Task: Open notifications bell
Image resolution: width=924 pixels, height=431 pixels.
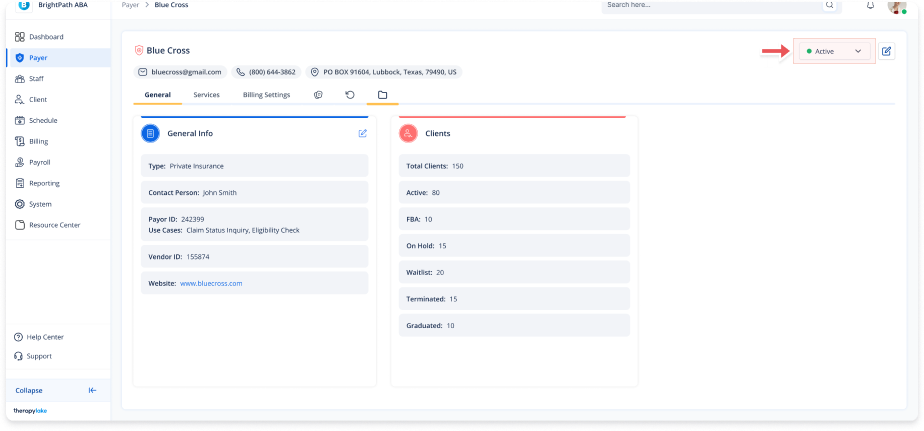Action: (x=870, y=5)
